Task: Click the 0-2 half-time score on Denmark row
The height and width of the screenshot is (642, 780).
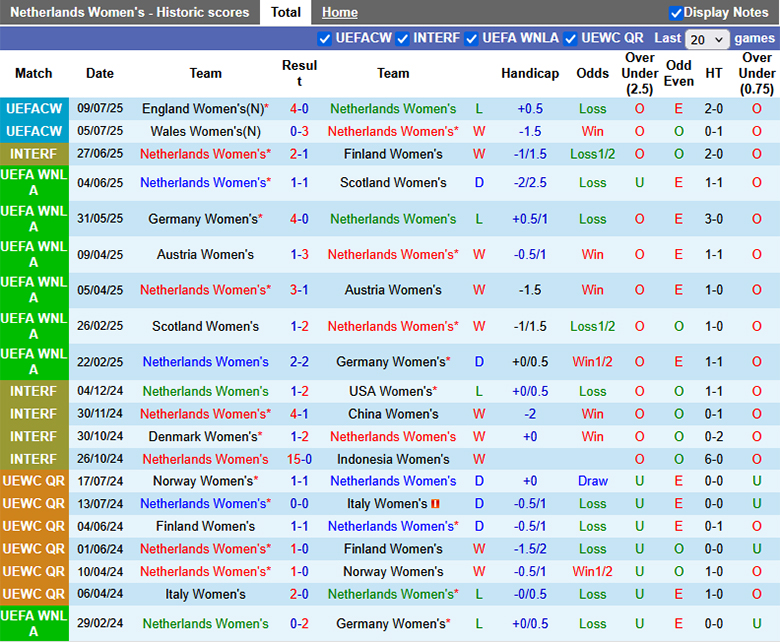Action: pyautogui.click(x=713, y=437)
